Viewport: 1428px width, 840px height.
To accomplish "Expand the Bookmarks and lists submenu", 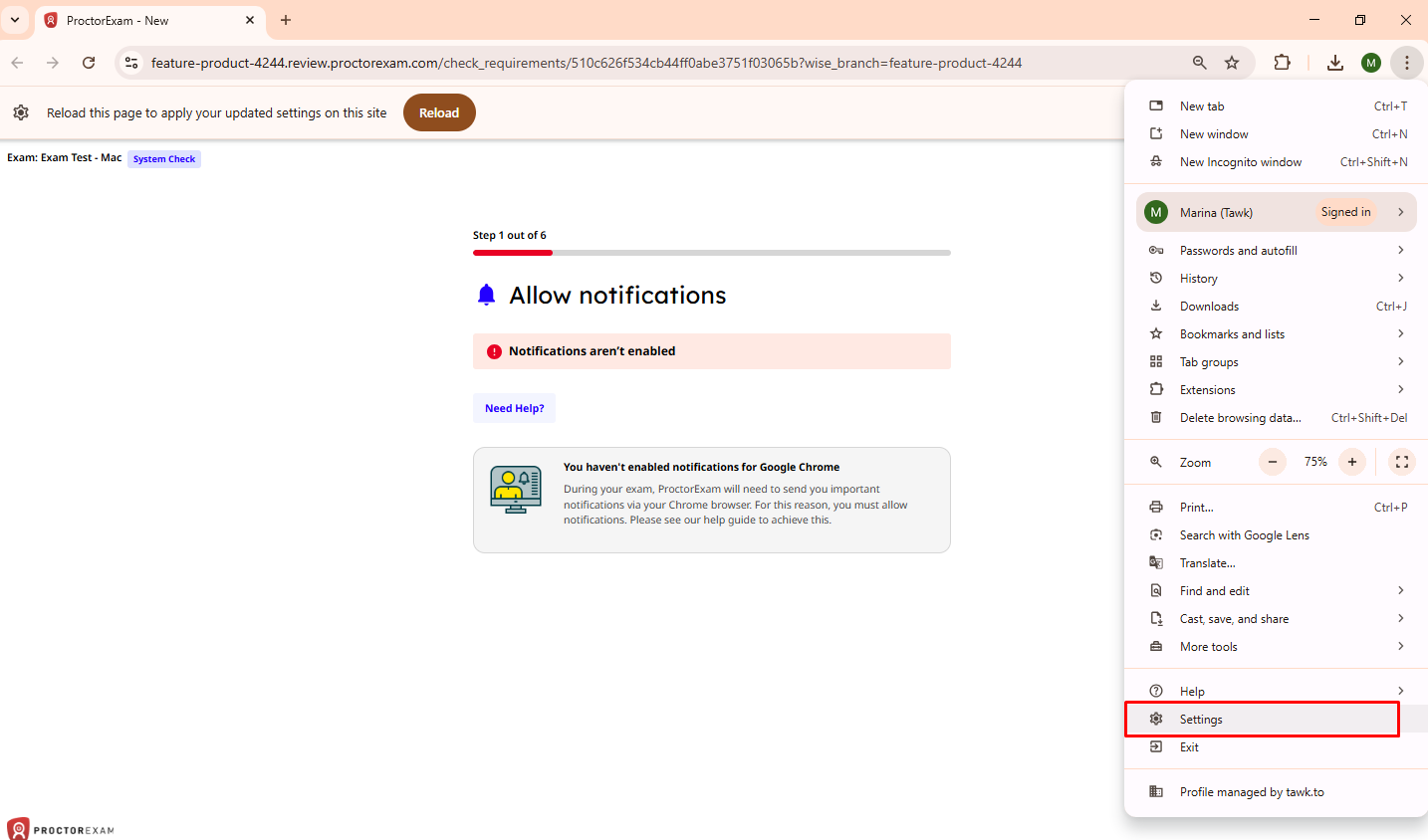I will (1277, 334).
